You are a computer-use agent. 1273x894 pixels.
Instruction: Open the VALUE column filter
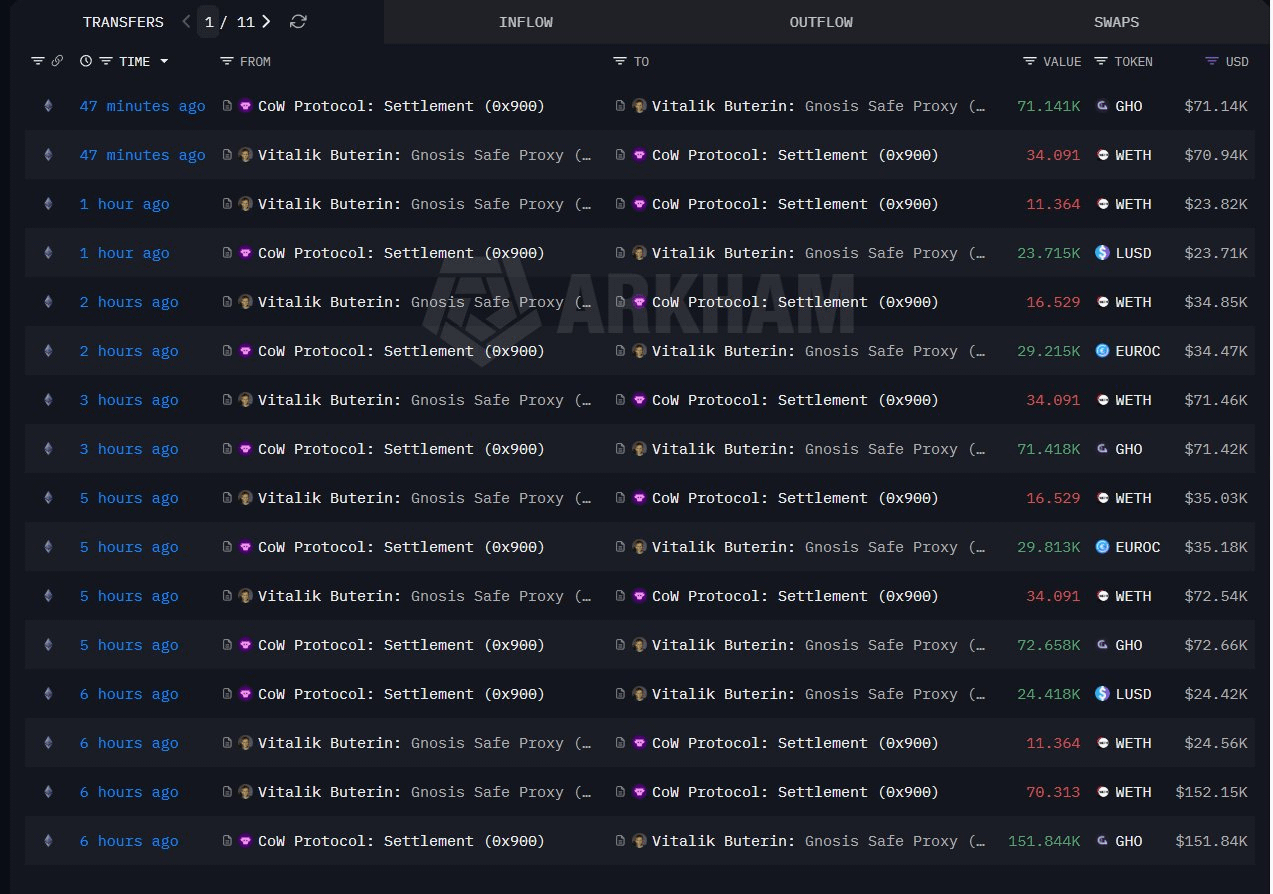pos(1030,62)
